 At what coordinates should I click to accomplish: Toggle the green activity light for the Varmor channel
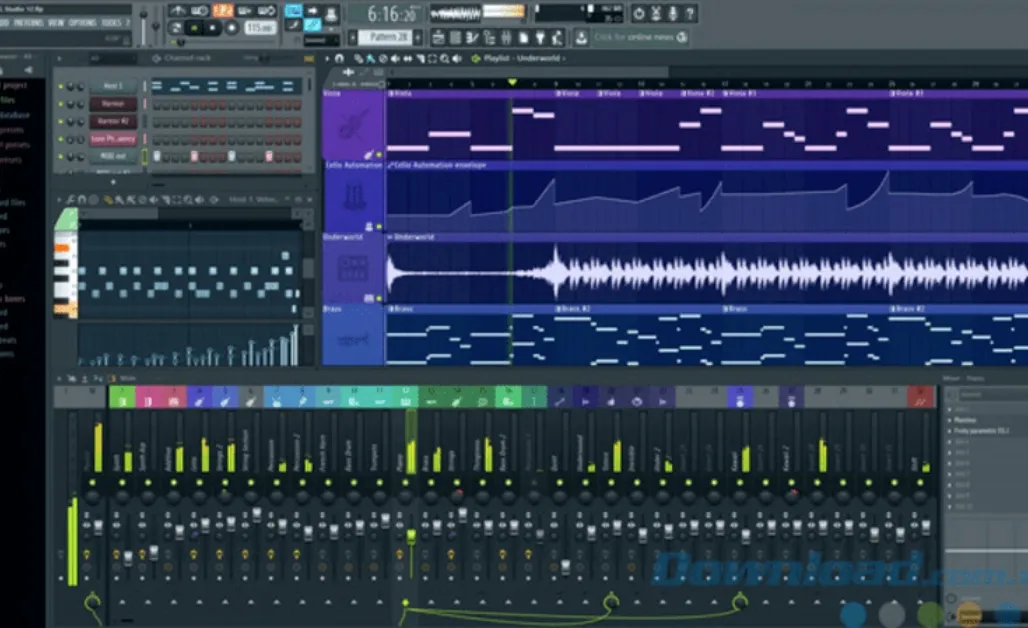click(x=59, y=104)
